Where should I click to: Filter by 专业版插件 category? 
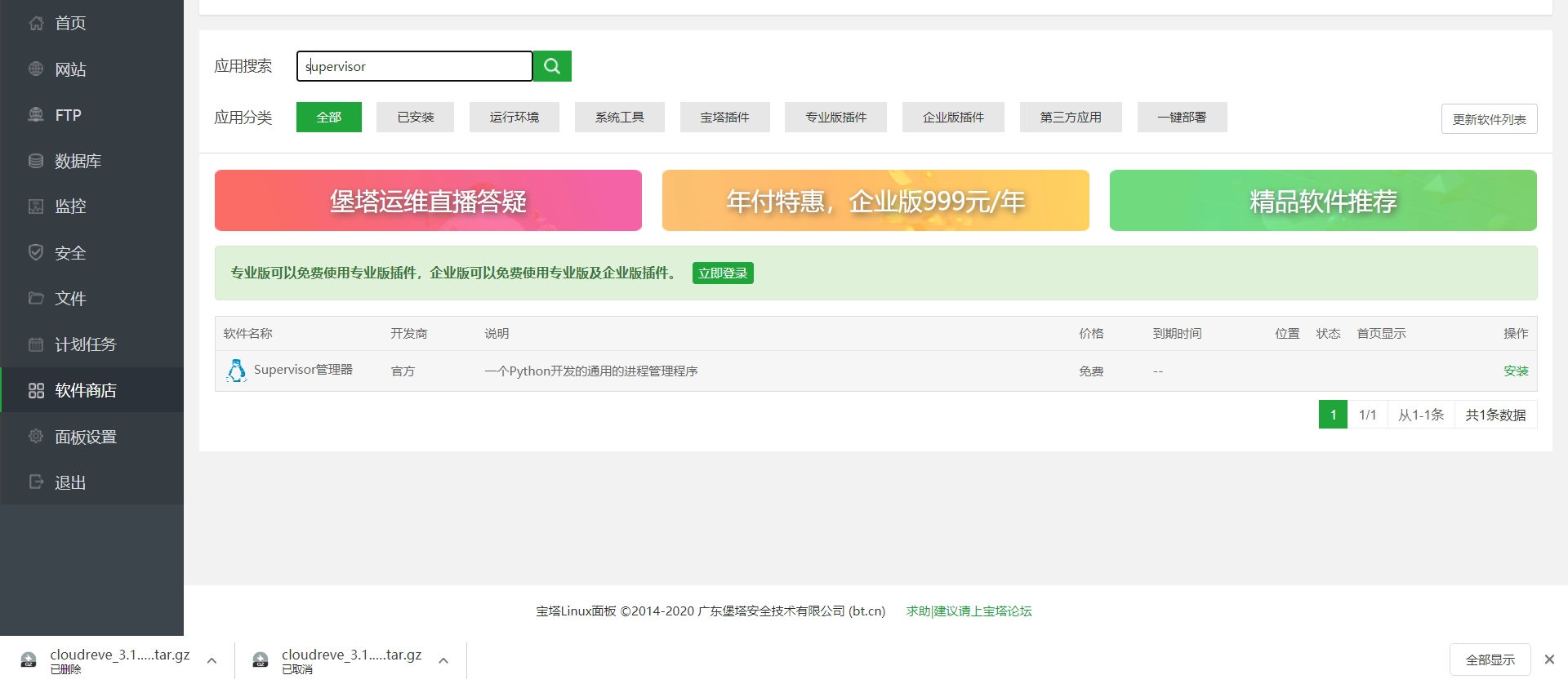tap(835, 118)
